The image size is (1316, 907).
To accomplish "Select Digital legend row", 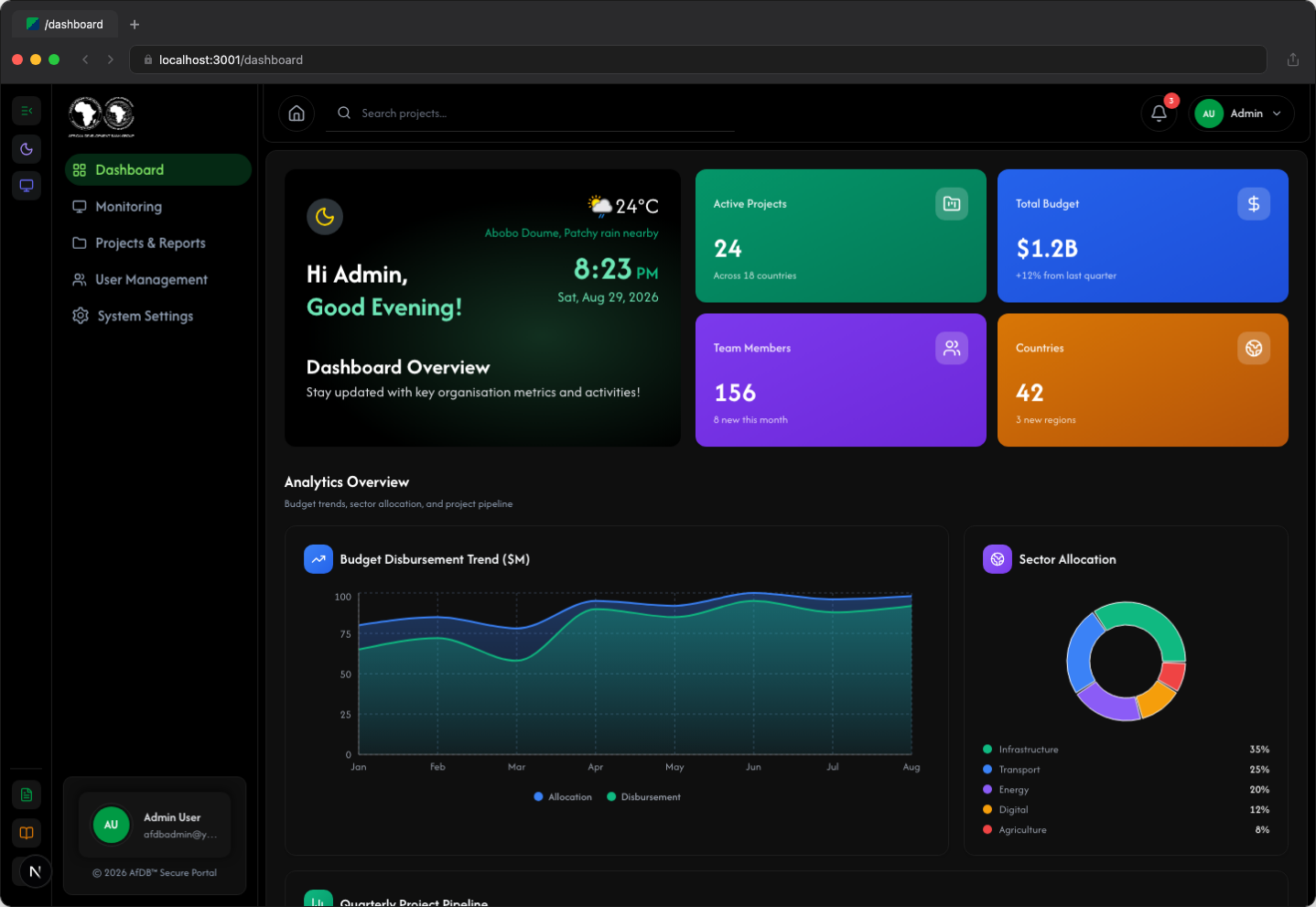I will 1126,810.
